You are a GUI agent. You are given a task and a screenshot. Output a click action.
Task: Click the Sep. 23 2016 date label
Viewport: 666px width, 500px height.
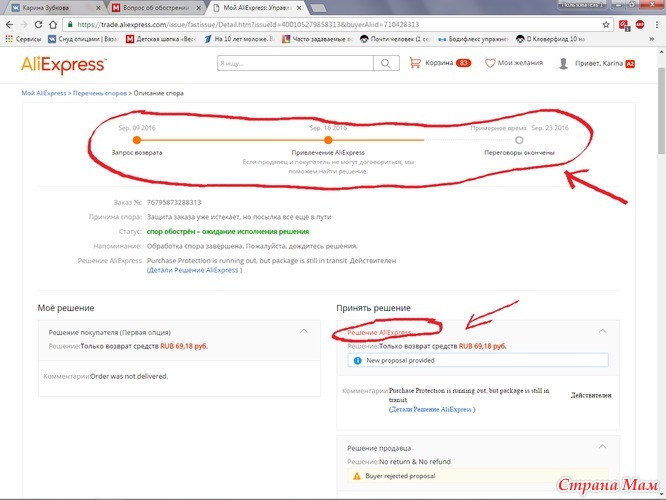(x=550, y=128)
